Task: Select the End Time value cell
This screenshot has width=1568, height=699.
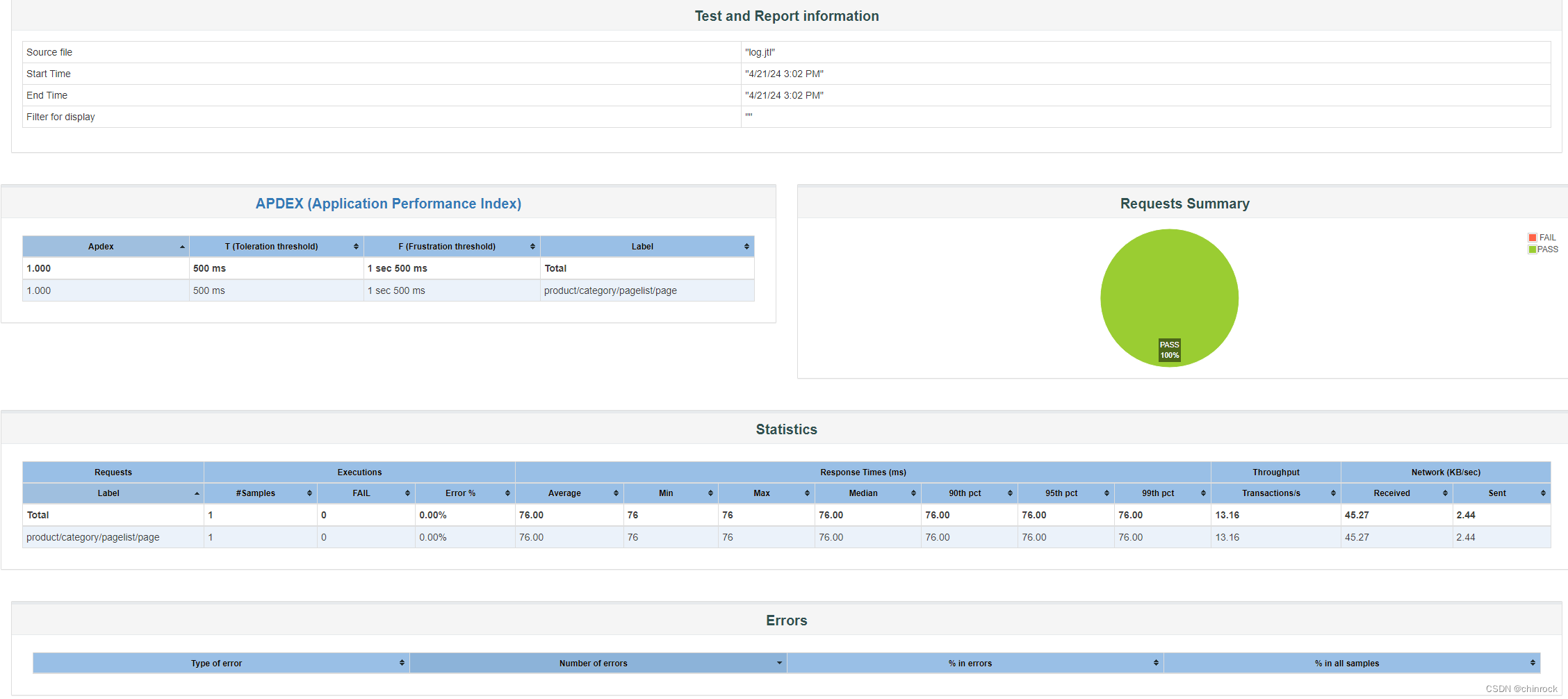Action: pos(1145,95)
